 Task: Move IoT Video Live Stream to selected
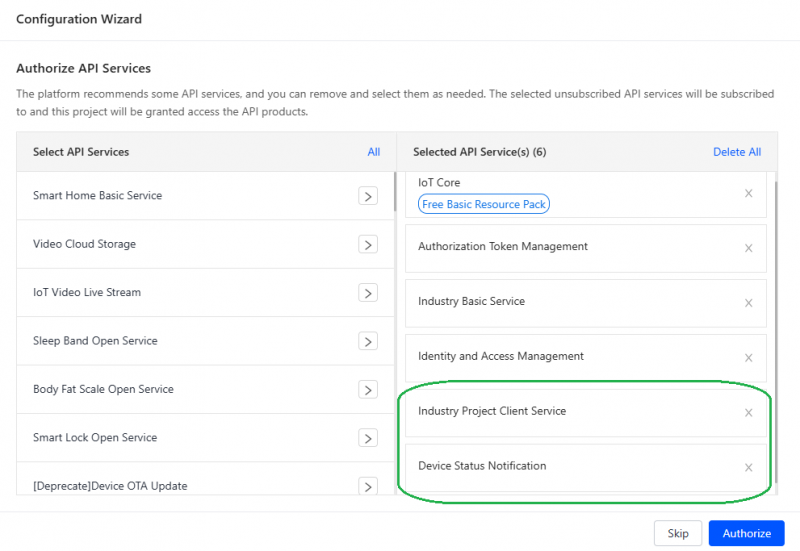(368, 293)
